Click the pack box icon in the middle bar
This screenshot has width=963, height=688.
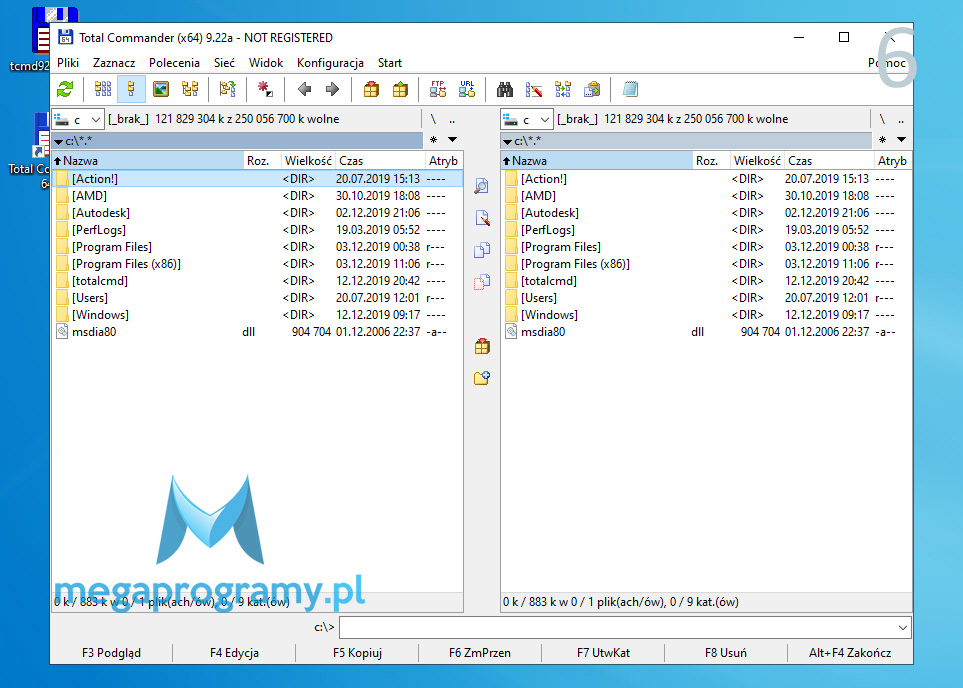482,346
